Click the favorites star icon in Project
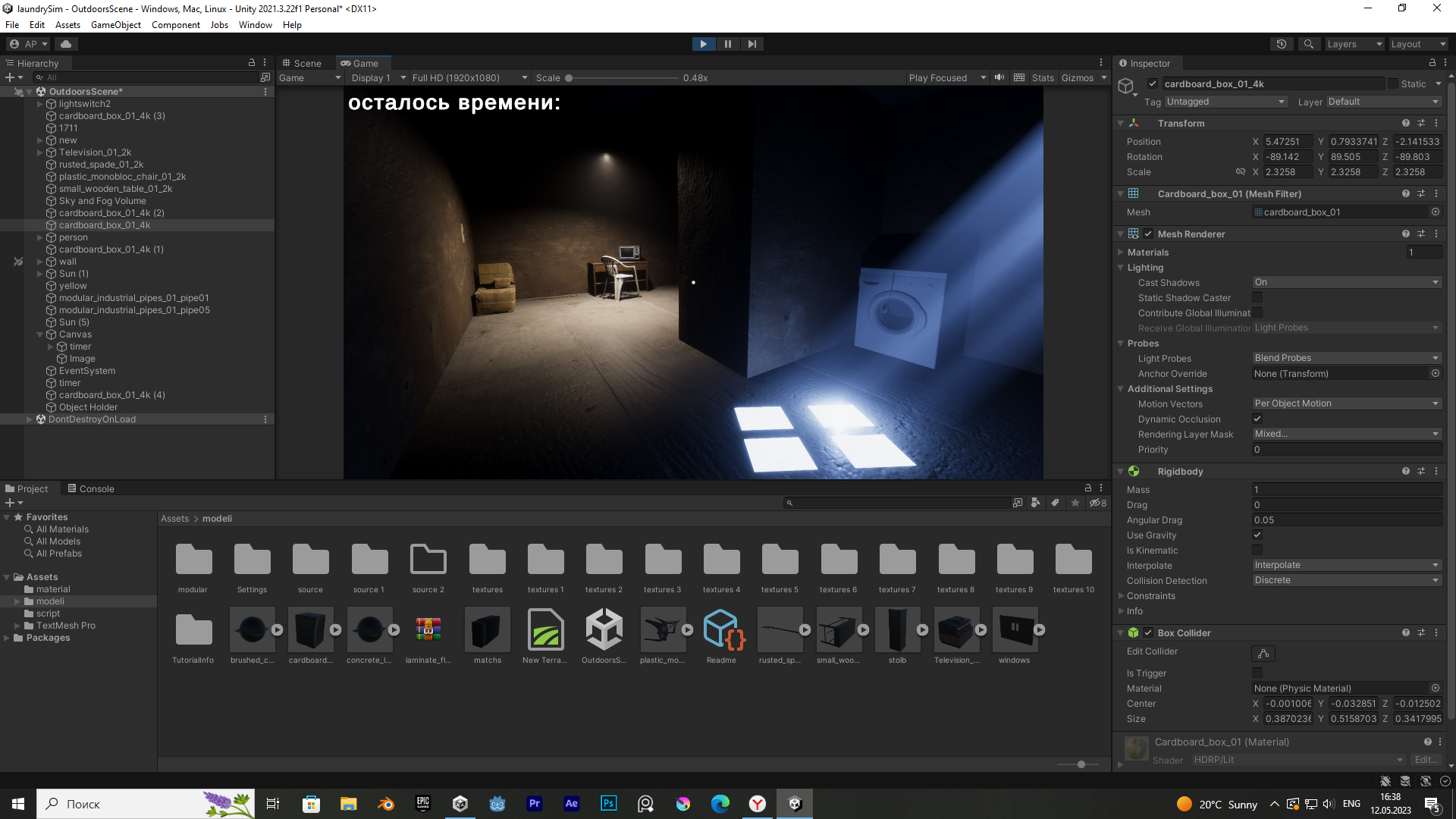 (x=1075, y=503)
